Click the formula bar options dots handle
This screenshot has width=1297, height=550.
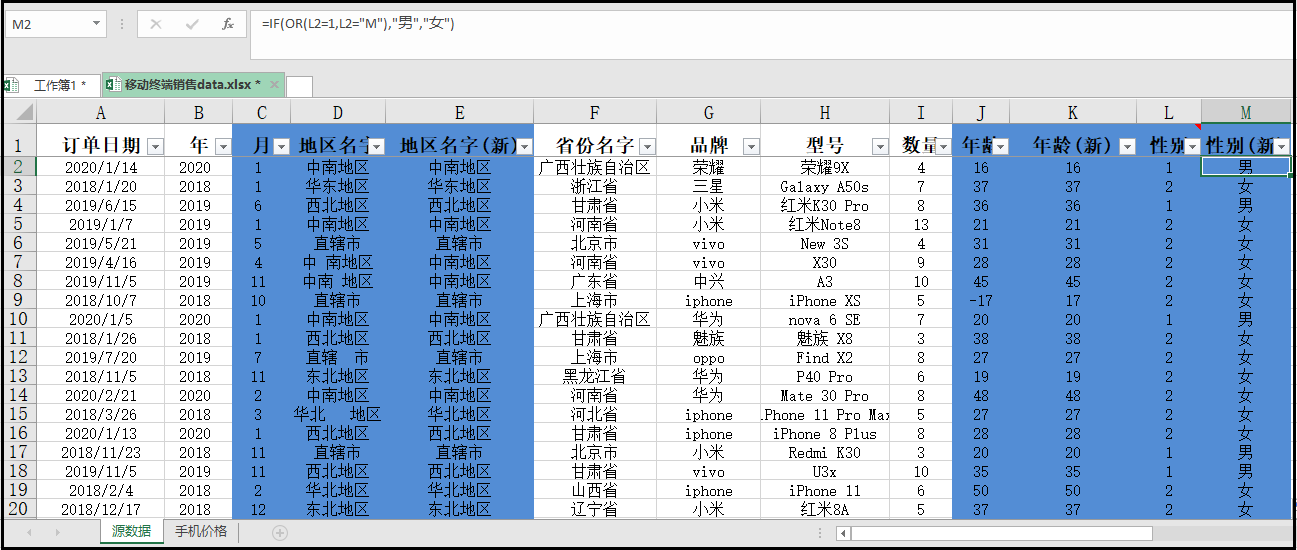click(121, 24)
